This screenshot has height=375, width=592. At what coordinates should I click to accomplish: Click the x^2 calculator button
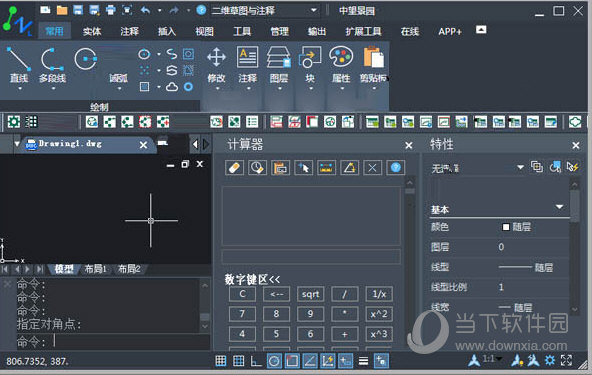[379, 314]
